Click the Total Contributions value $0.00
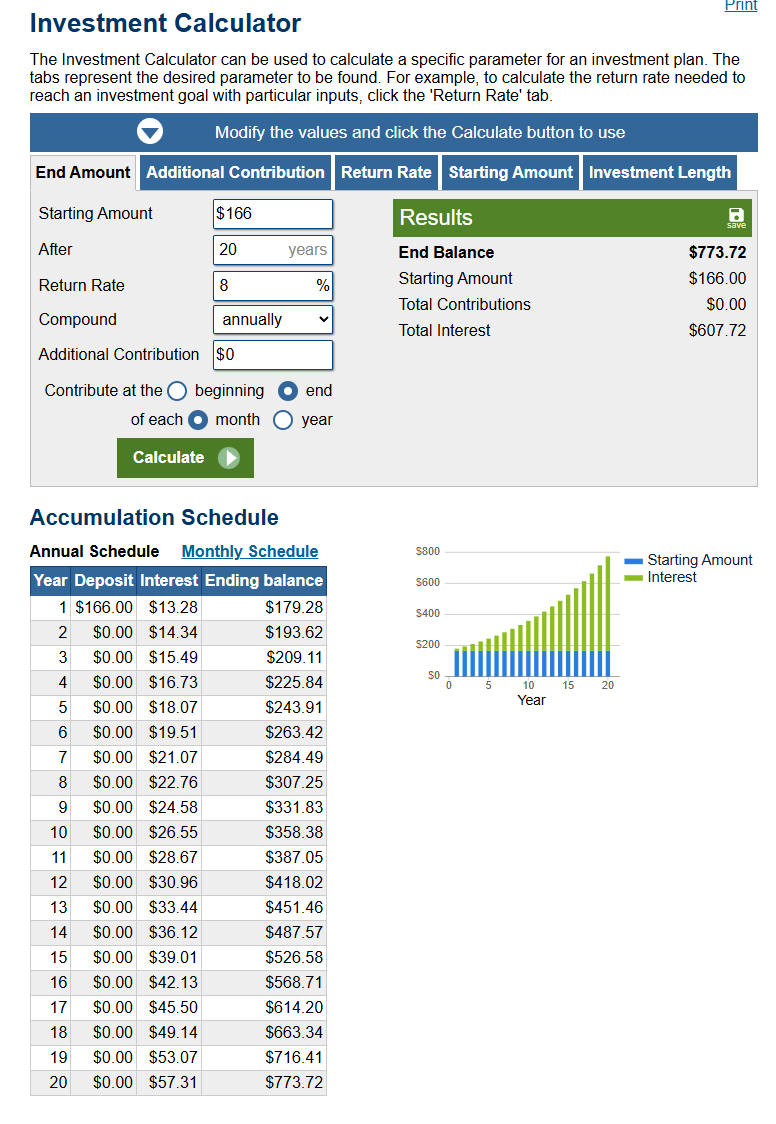The image size is (776, 1124). click(x=726, y=305)
